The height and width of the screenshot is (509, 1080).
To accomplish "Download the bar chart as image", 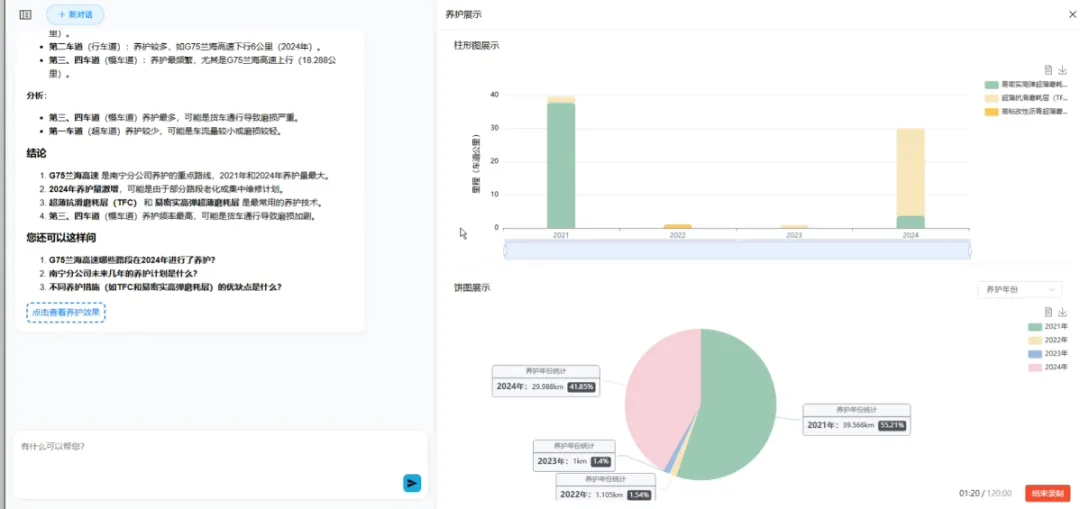I will pyautogui.click(x=1062, y=70).
